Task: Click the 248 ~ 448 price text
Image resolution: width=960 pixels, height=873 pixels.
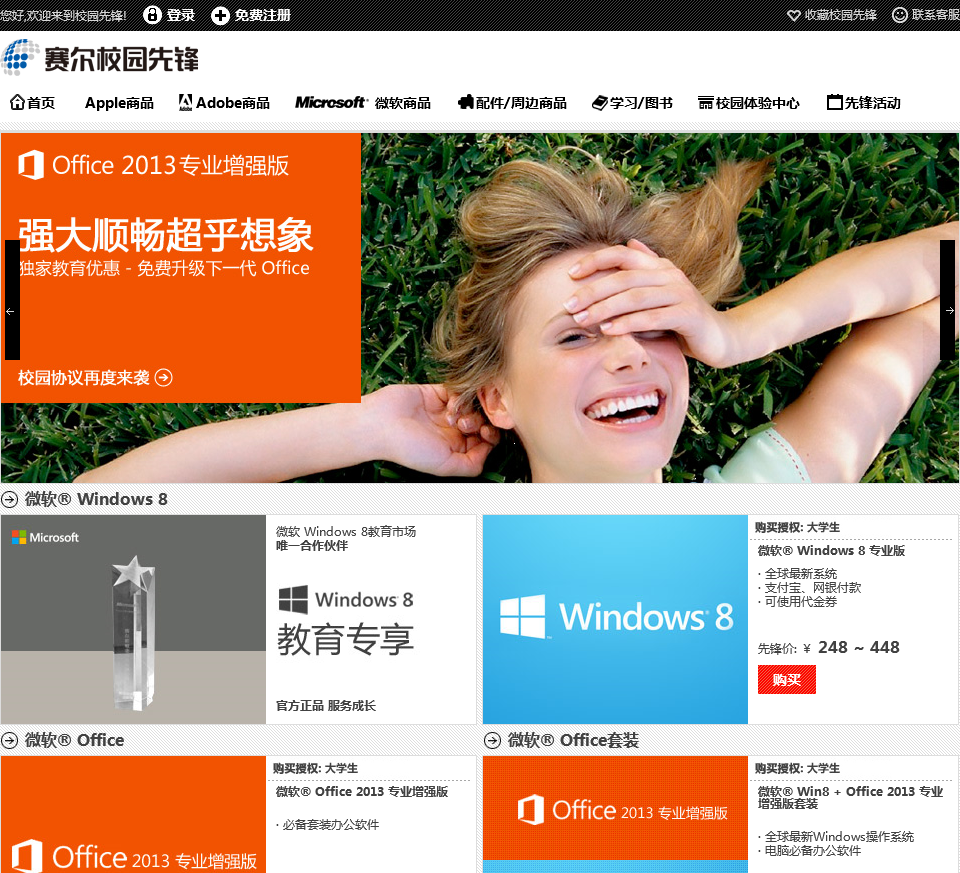Action: tap(858, 648)
